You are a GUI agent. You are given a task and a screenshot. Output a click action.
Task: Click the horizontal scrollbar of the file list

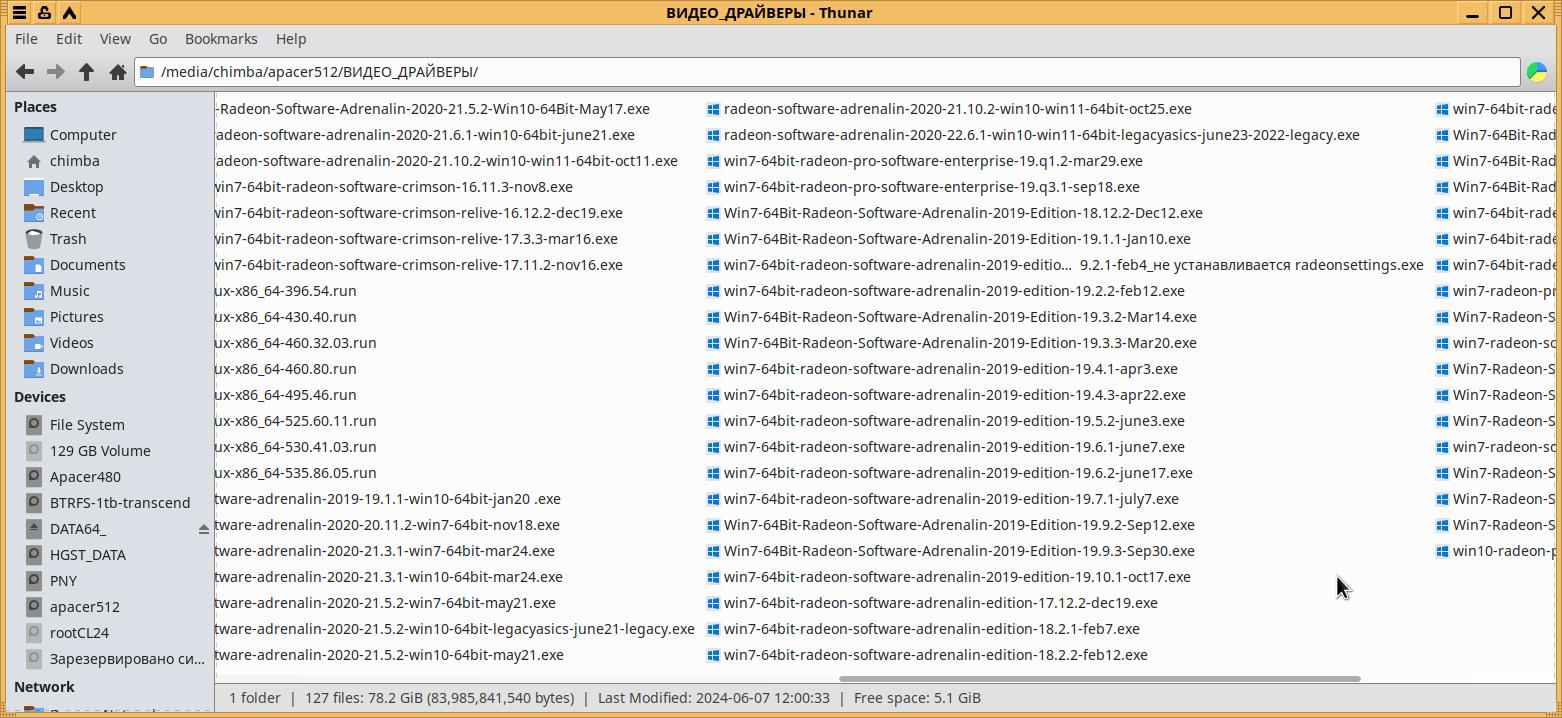pyautogui.click(x=1100, y=679)
